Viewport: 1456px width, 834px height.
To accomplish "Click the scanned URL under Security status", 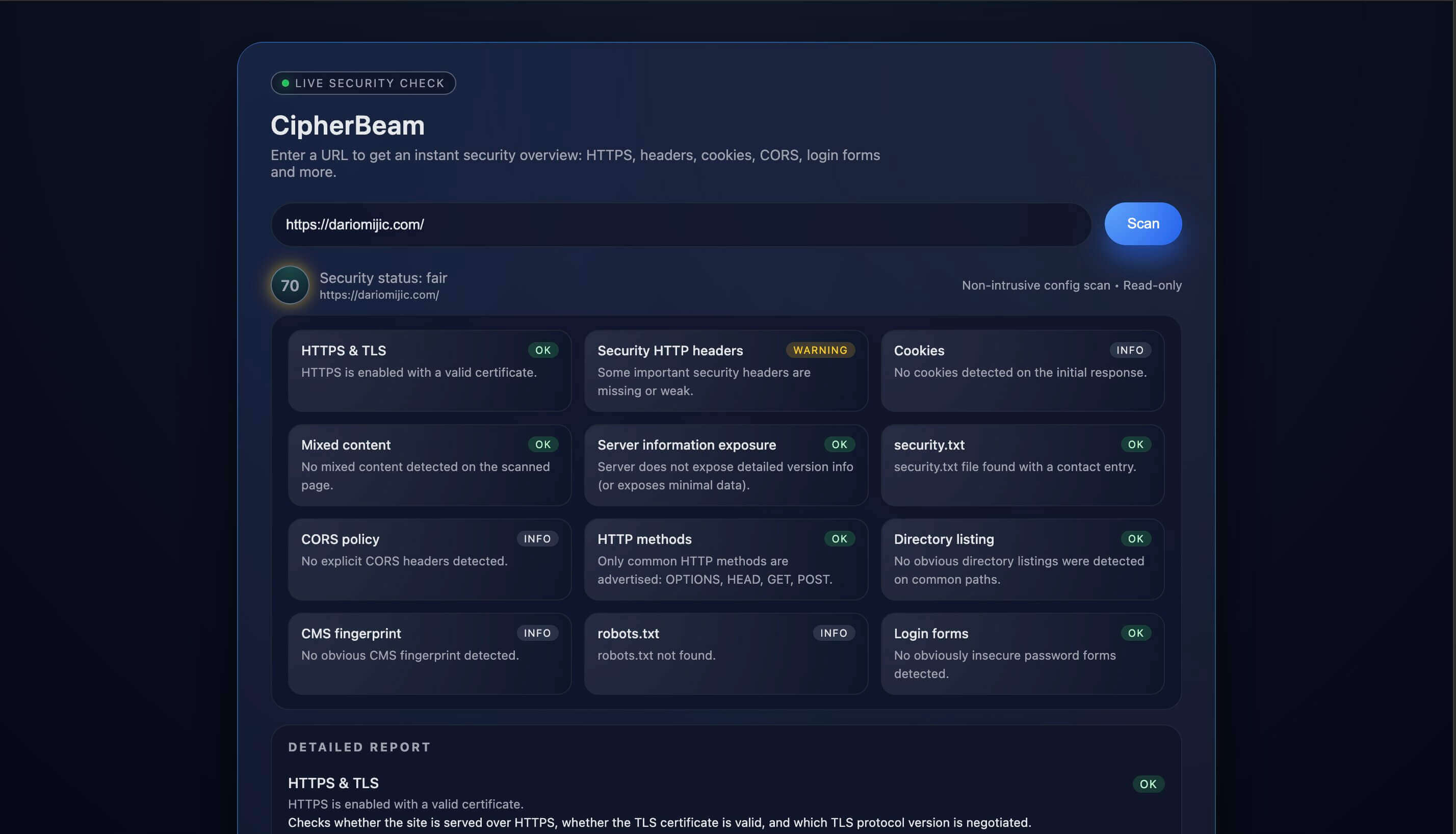I will [379, 295].
